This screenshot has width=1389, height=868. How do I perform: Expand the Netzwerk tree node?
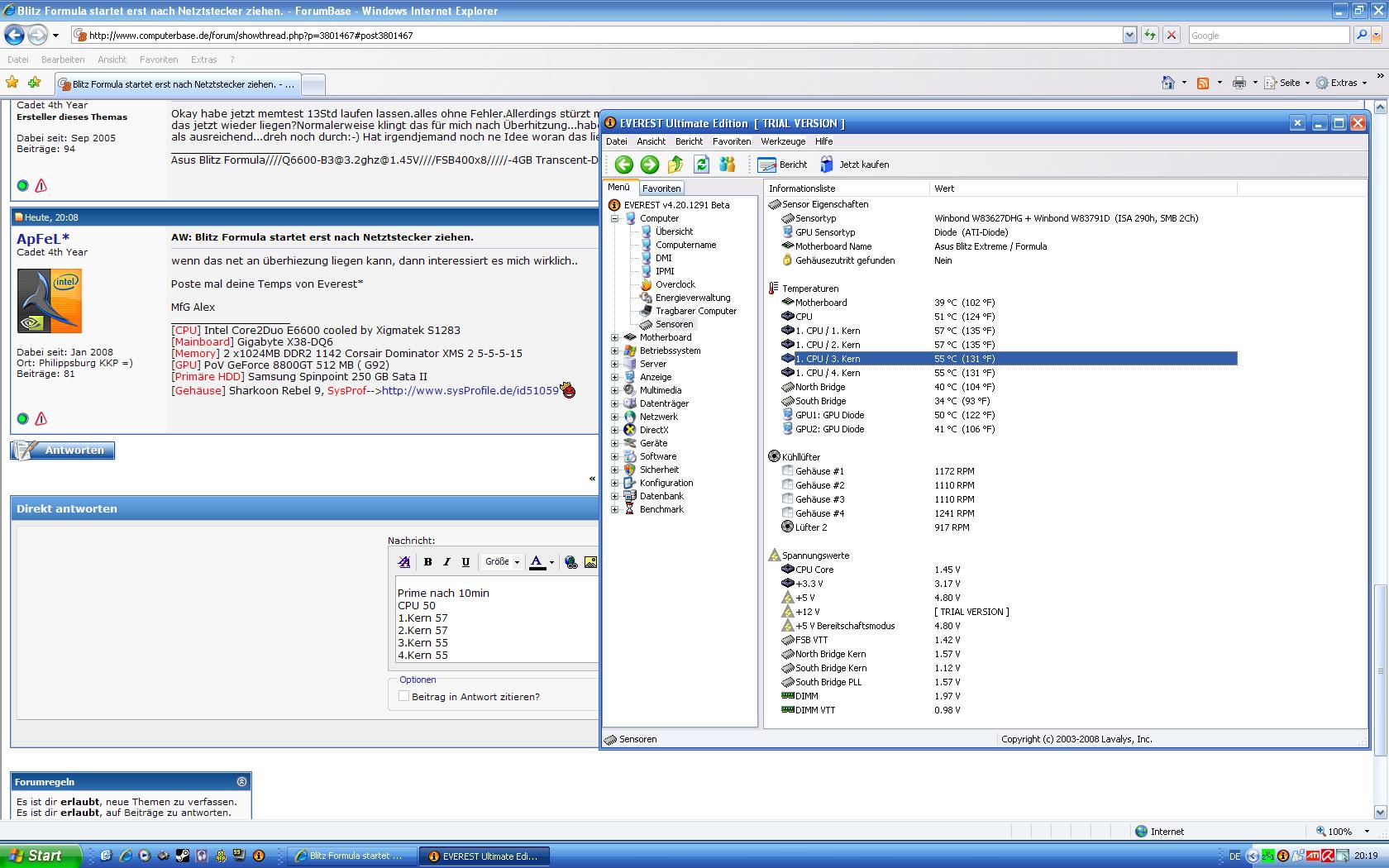tap(614, 417)
